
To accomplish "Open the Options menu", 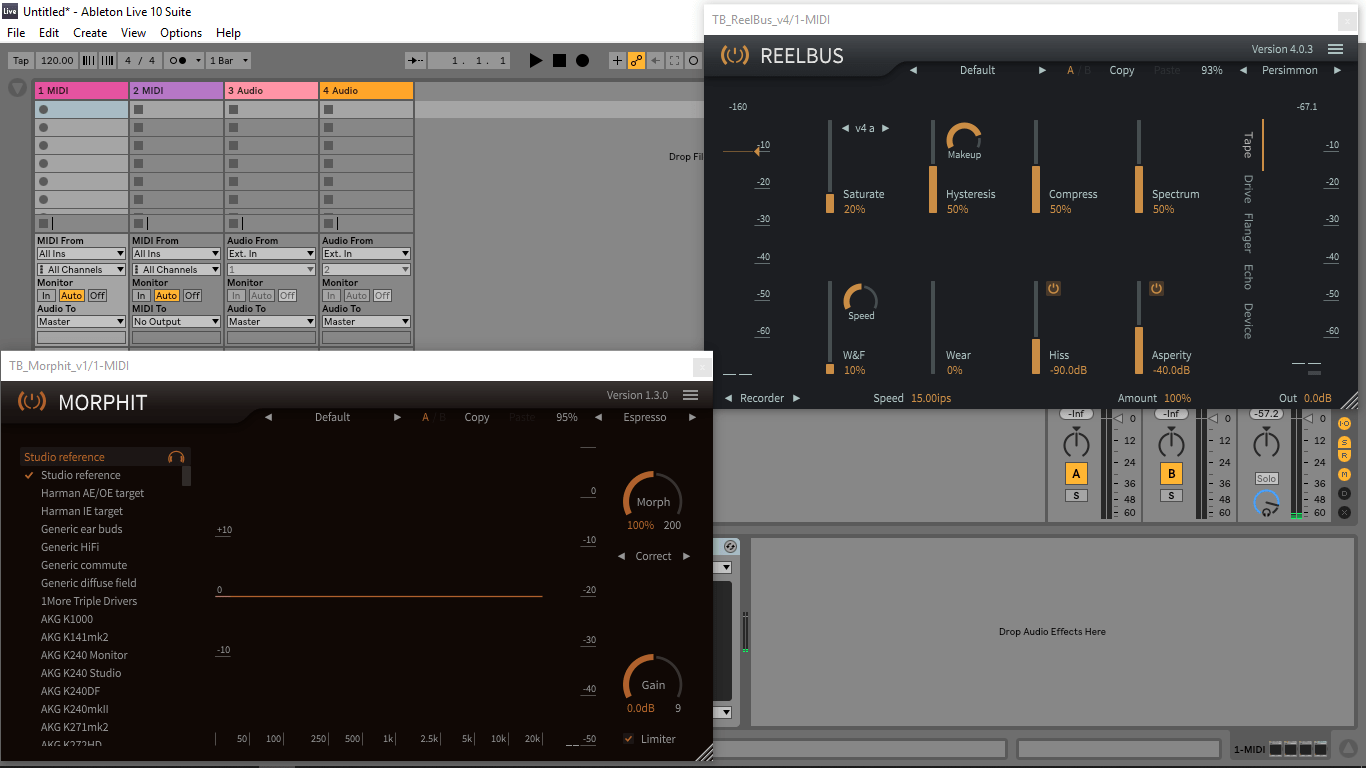I will tap(181, 33).
